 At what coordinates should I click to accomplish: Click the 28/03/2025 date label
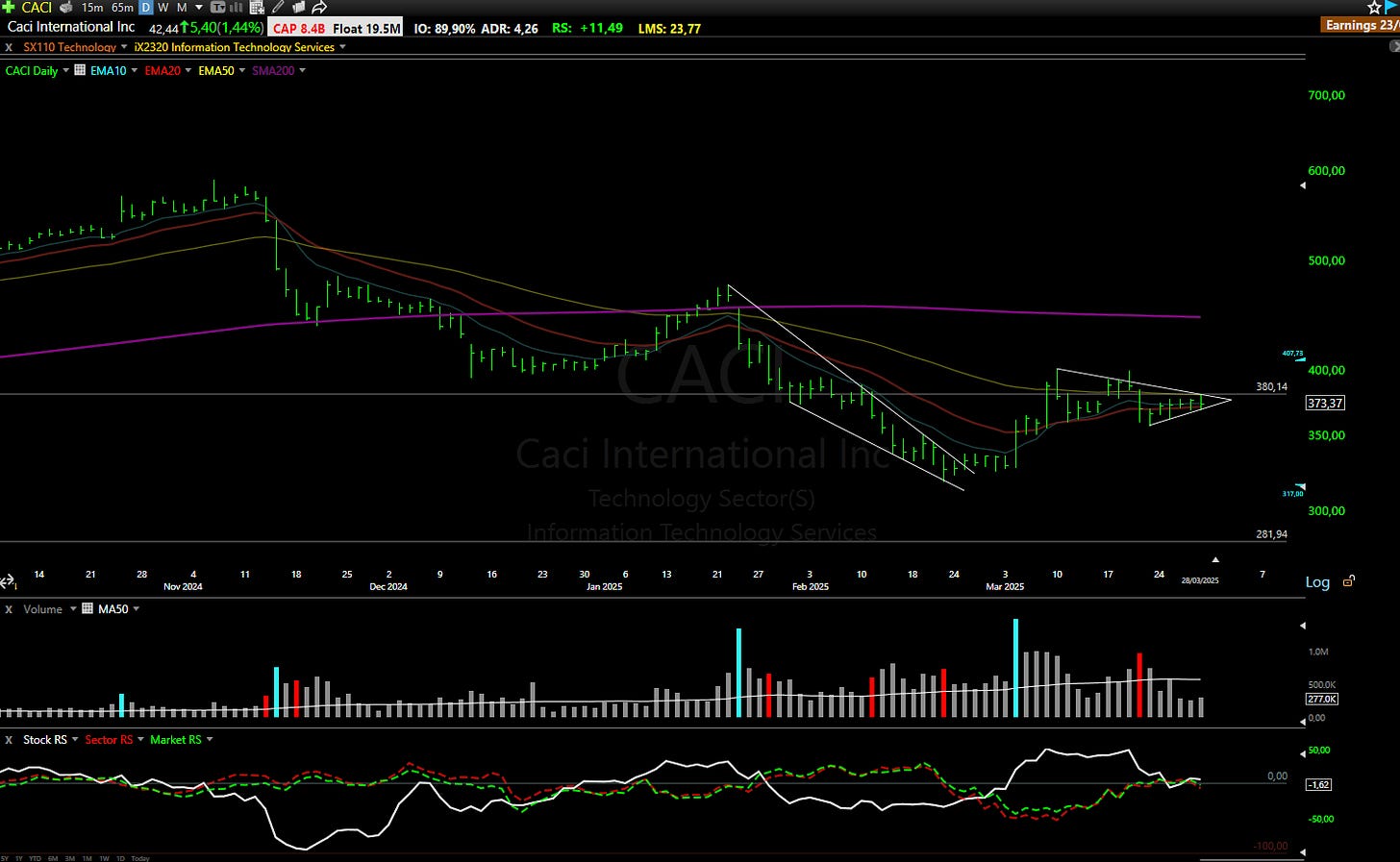(1200, 580)
